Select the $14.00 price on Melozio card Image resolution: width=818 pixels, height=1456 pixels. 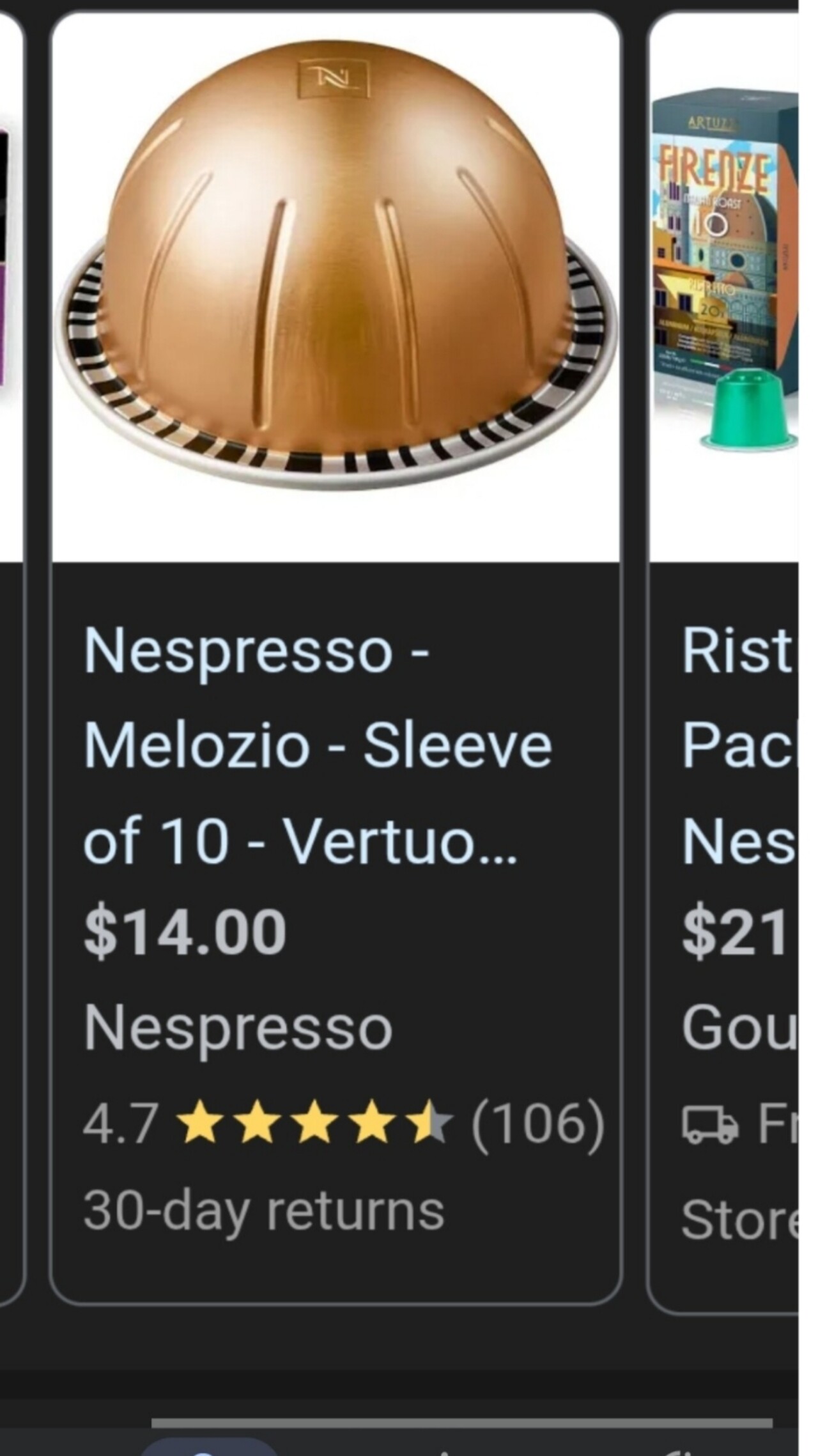click(x=185, y=932)
